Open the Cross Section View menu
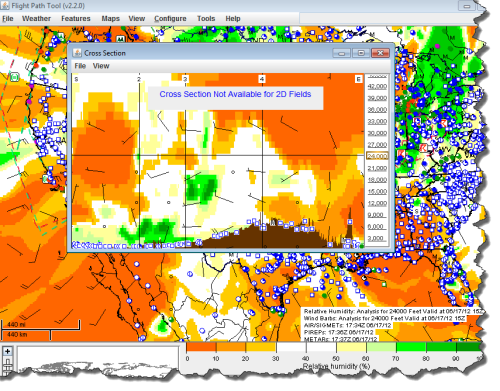500x391 pixels. click(x=101, y=66)
